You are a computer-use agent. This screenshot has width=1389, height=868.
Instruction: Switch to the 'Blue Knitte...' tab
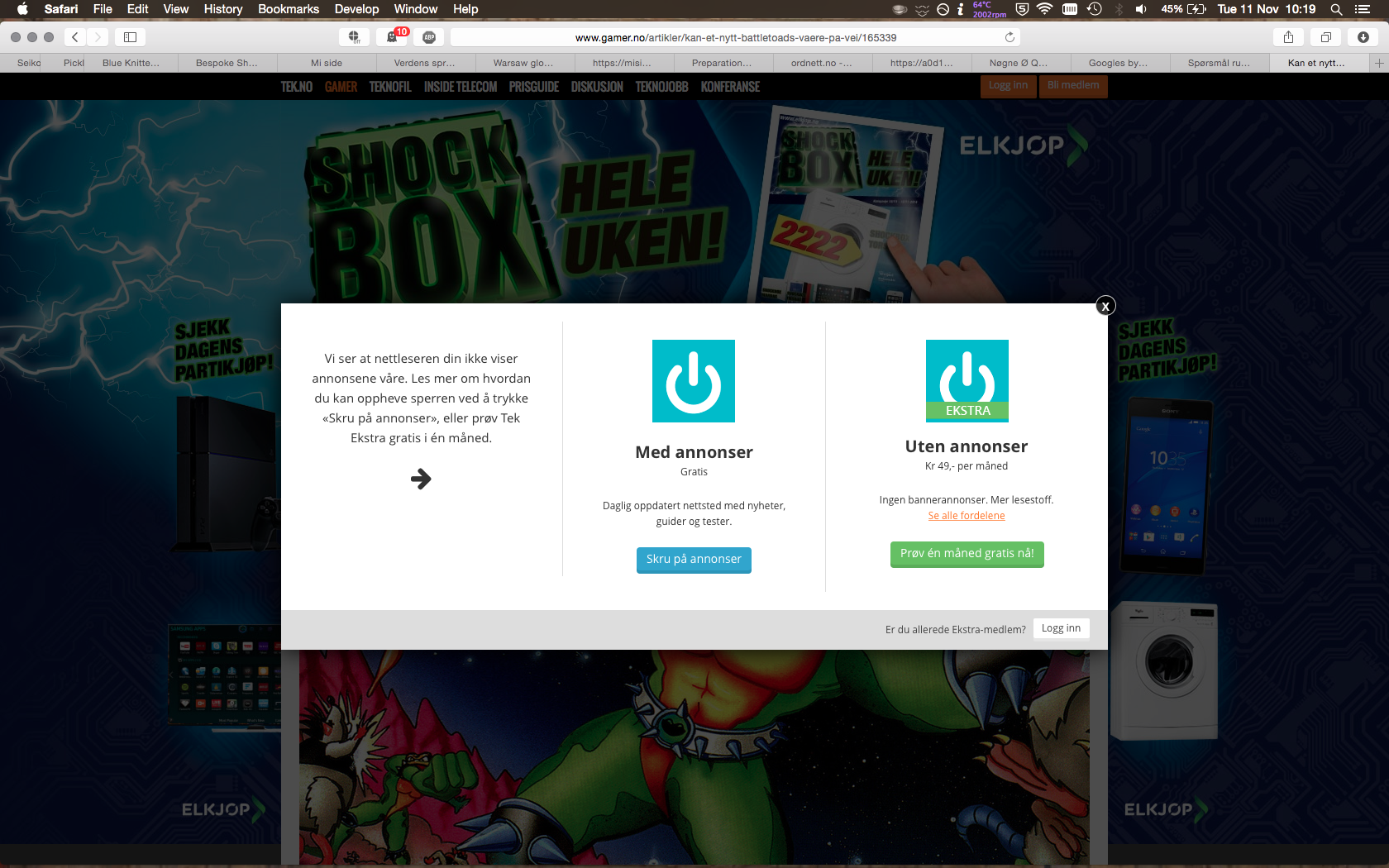tap(131, 63)
